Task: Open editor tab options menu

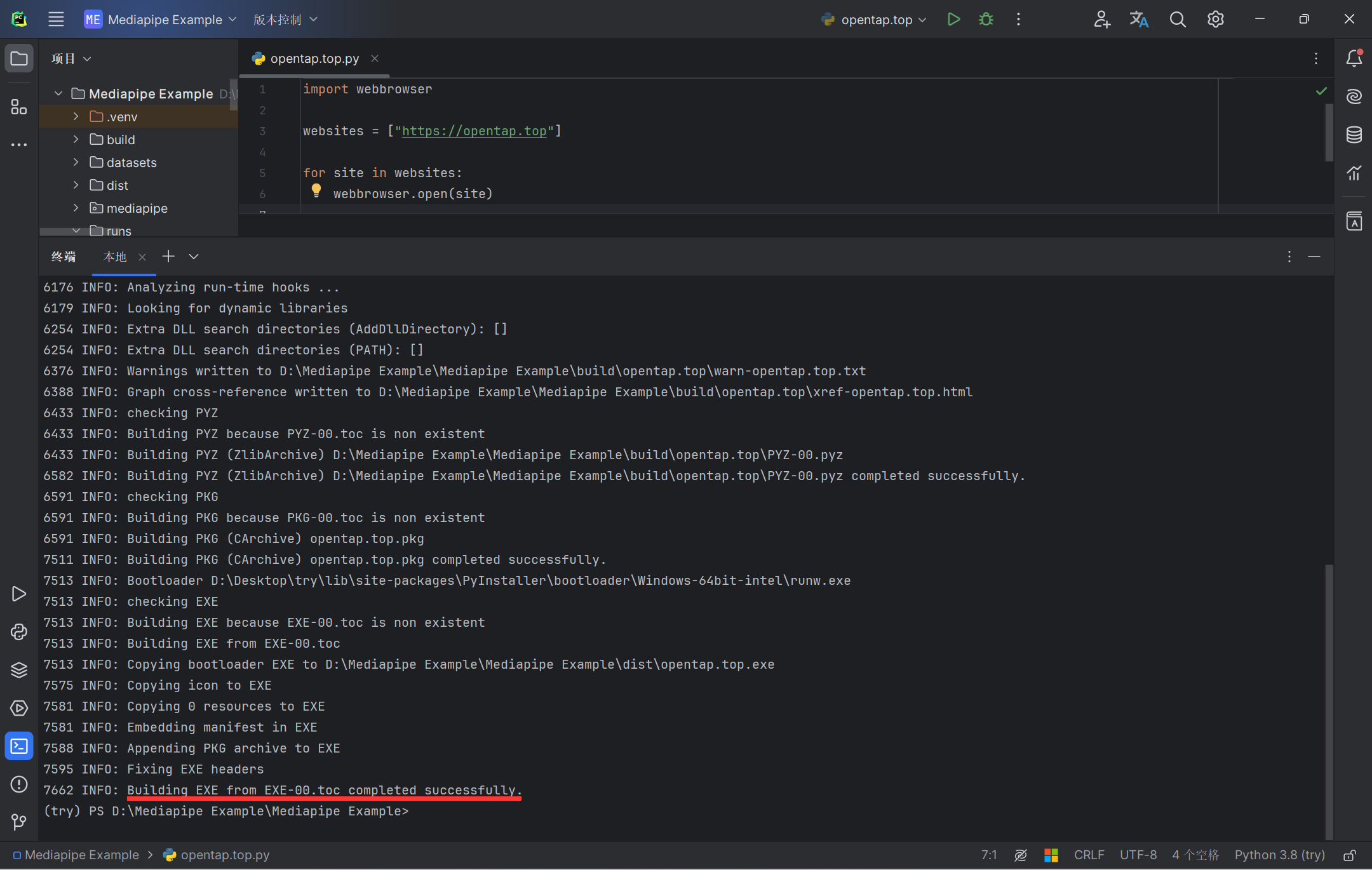Action: coord(1316,58)
